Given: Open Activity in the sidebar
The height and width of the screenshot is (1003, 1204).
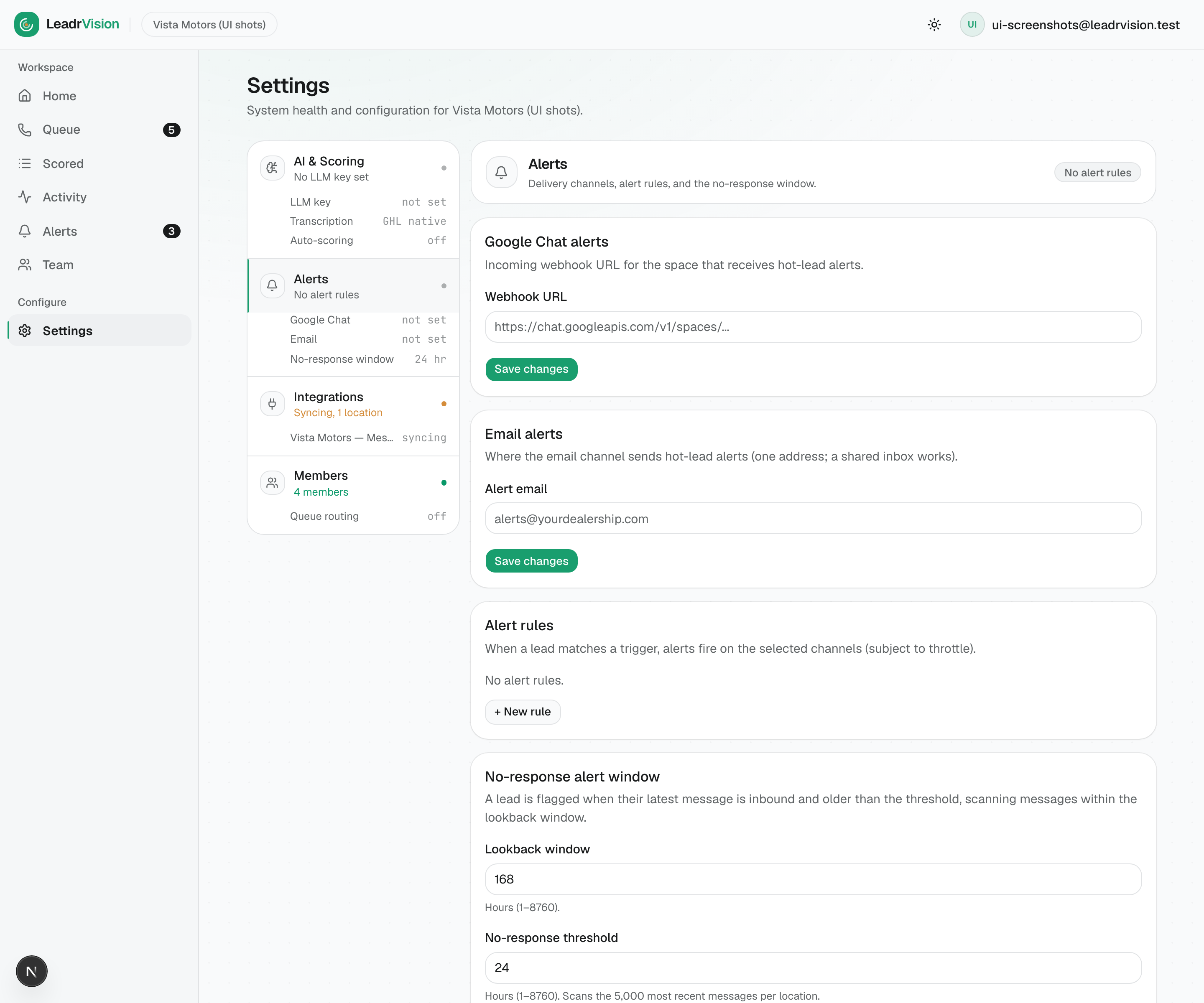Looking at the screenshot, I should click(99, 197).
